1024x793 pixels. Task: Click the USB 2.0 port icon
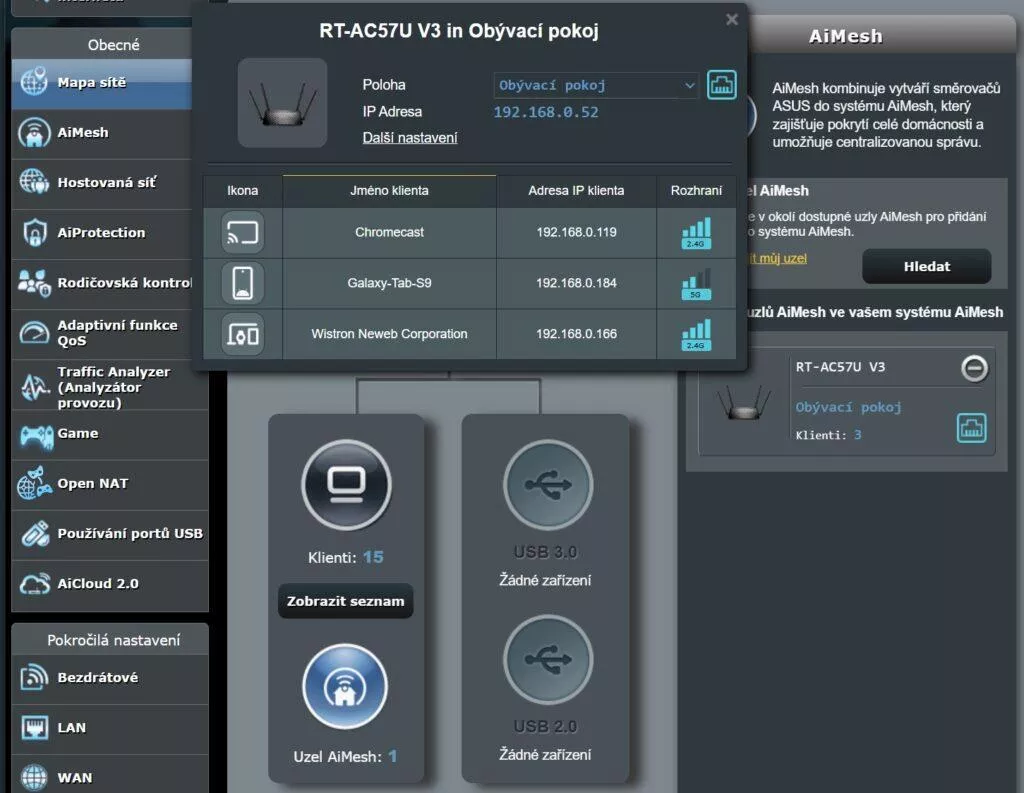coord(548,659)
